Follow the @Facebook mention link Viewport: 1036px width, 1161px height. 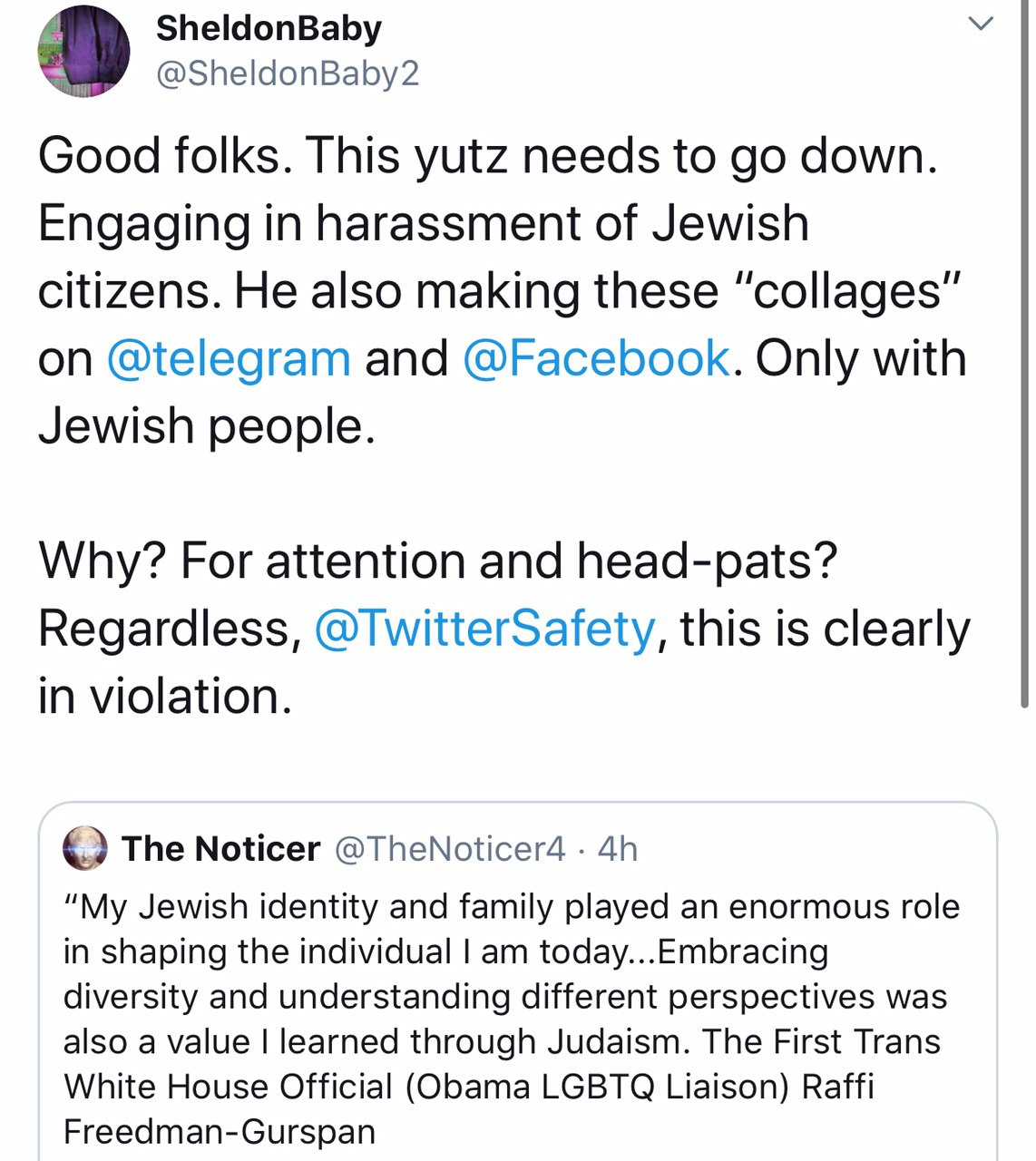596,358
